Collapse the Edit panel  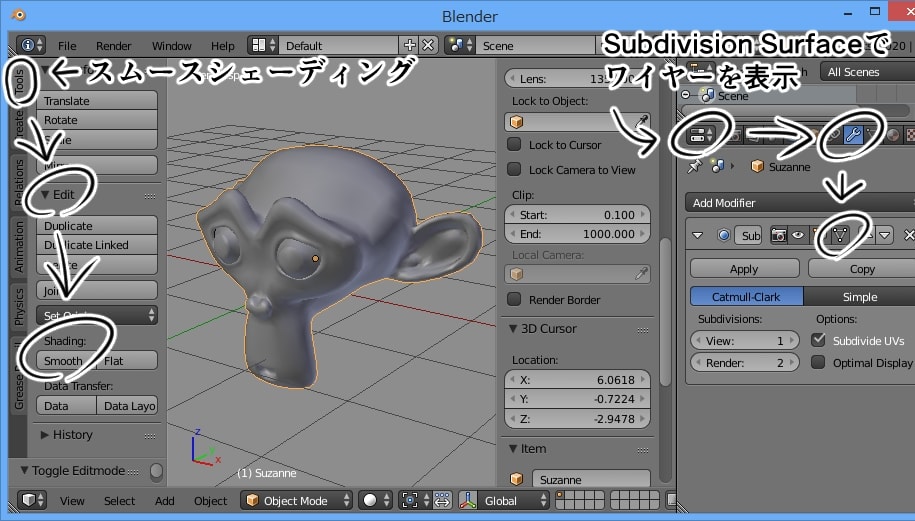(45, 194)
